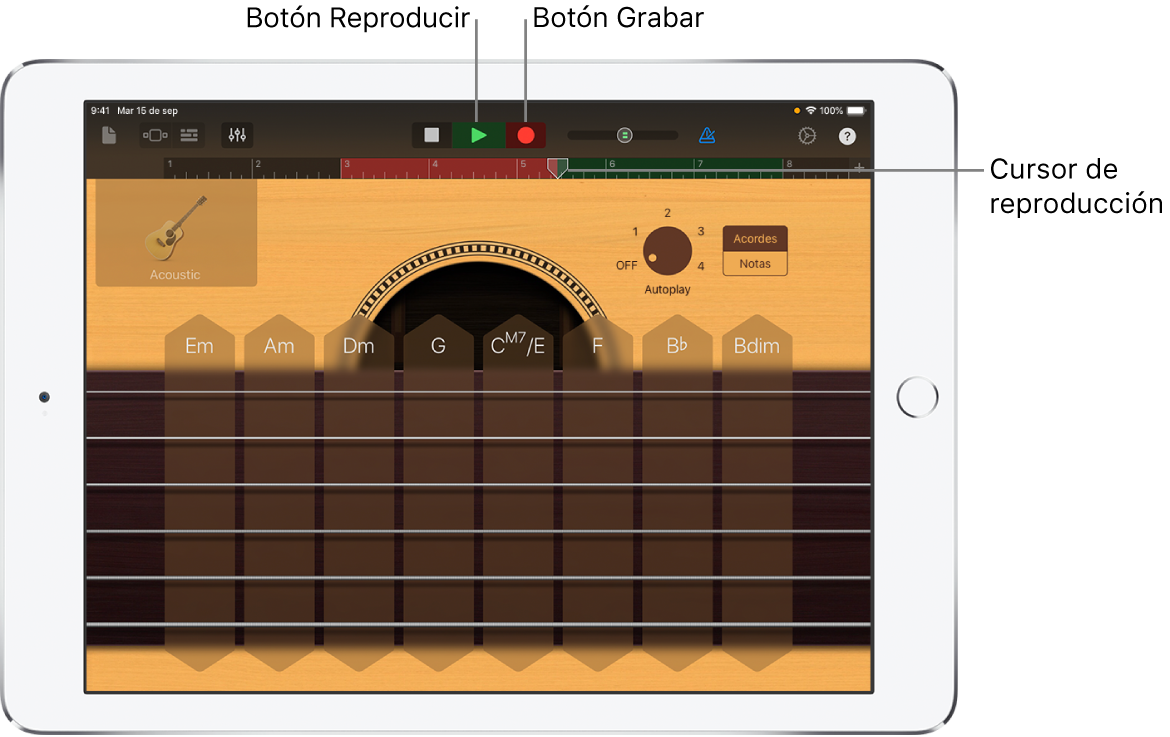Tap the iPad Home button
The image size is (1170, 737).
(x=918, y=398)
